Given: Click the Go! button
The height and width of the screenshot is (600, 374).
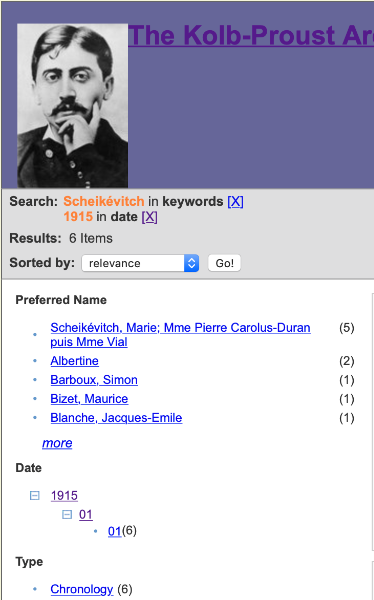Looking at the screenshot, I should 224,263.
